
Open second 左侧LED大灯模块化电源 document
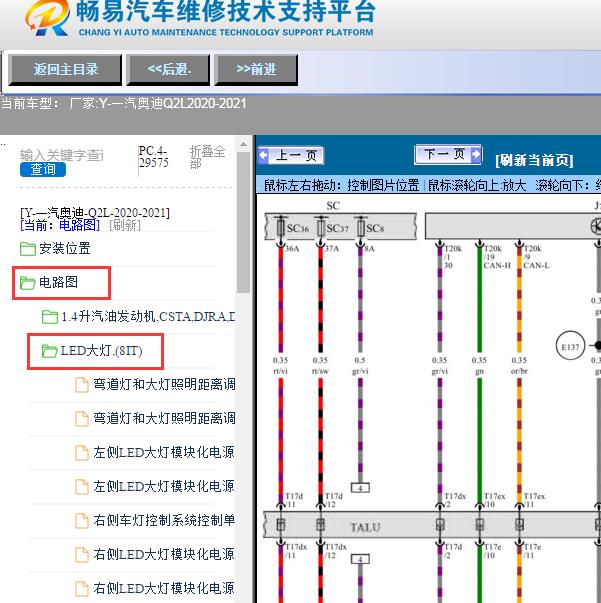[164, 486]
